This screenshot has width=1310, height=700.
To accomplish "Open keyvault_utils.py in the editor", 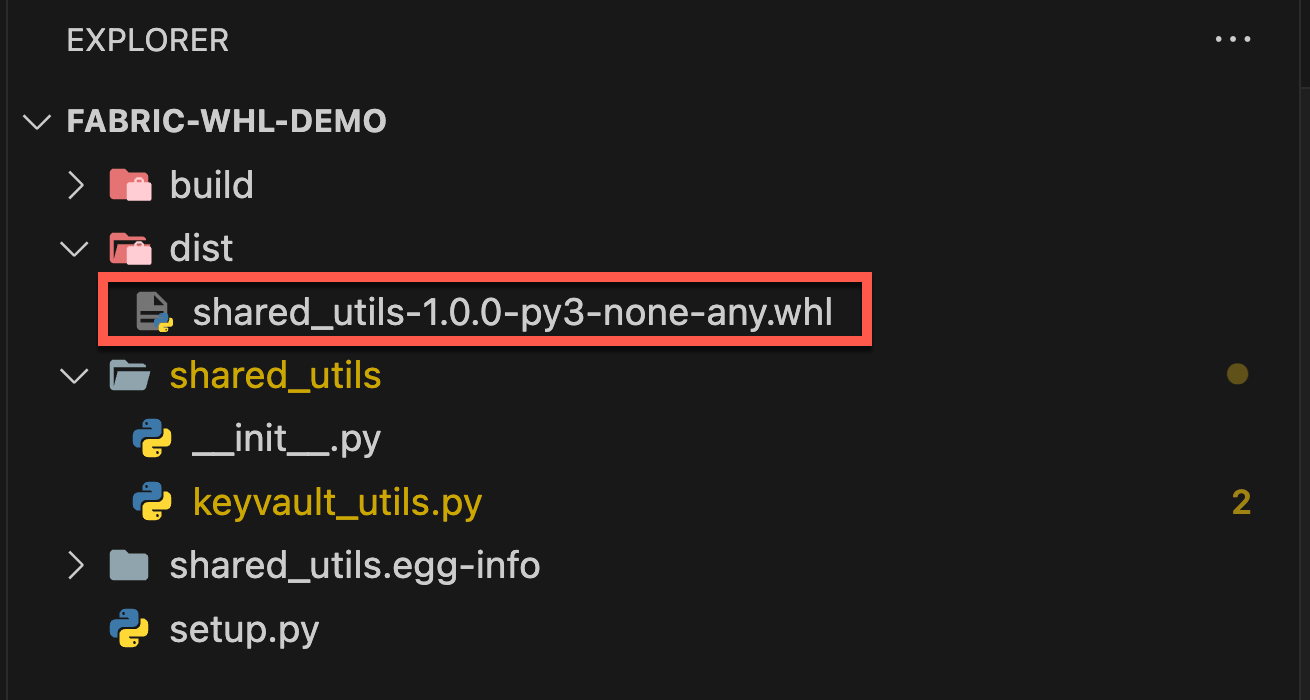I will click(x=337, y=502).
